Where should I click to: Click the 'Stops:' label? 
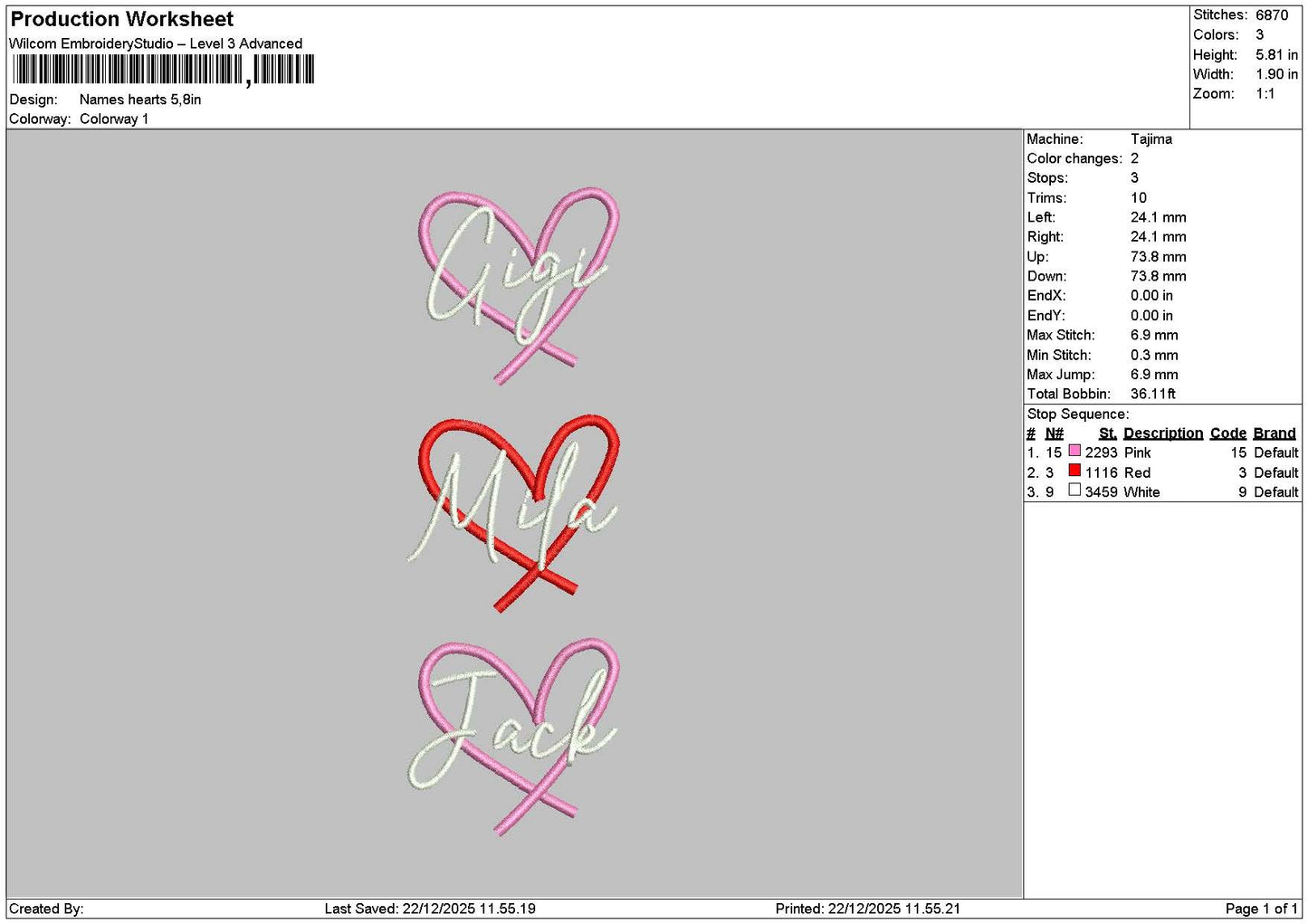click(1047, 178)
